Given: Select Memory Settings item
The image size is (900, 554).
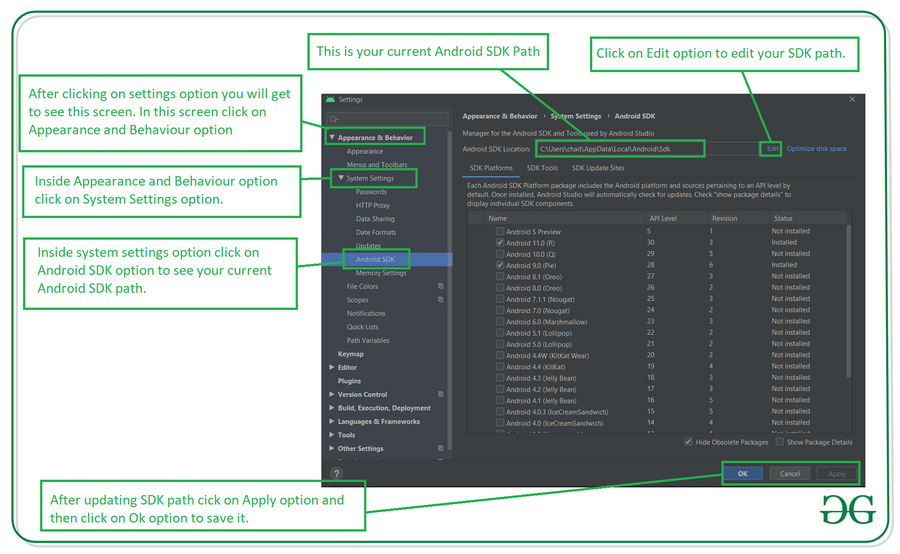Looking at the screenshot, I should pos(381,273).
